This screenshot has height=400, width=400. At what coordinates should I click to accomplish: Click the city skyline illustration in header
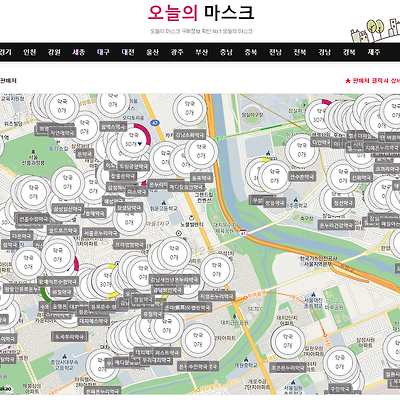pos(375,30)
